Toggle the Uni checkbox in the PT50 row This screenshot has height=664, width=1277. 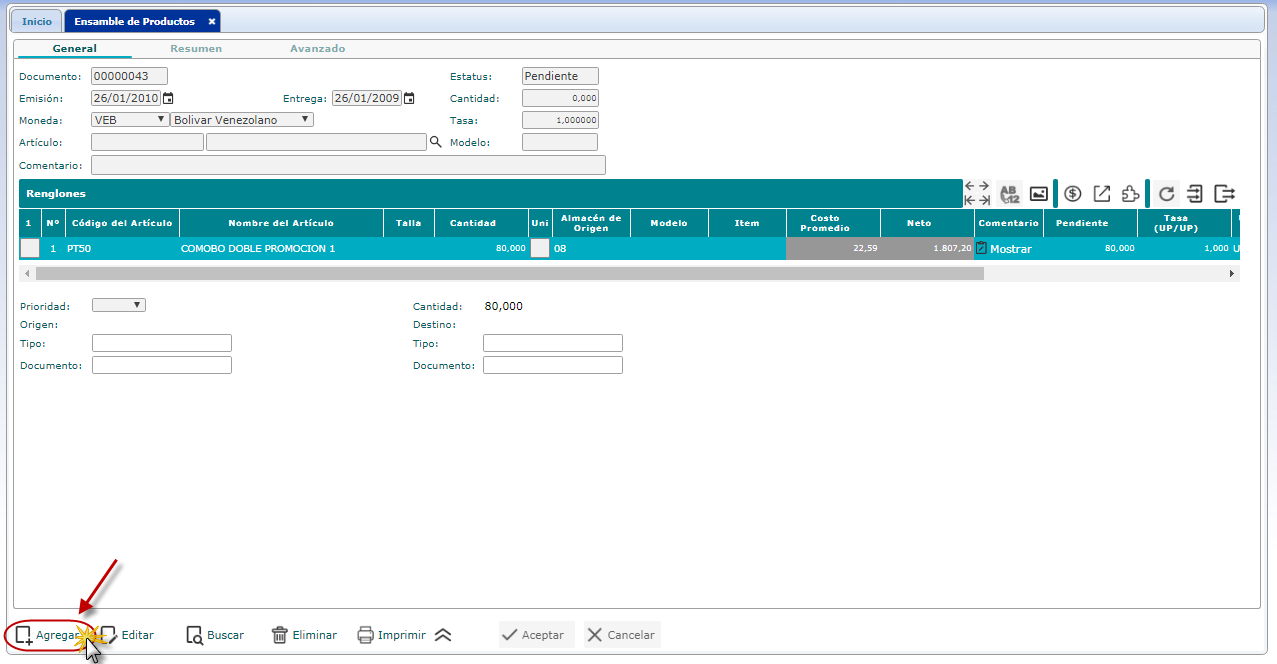coord(540,248)
